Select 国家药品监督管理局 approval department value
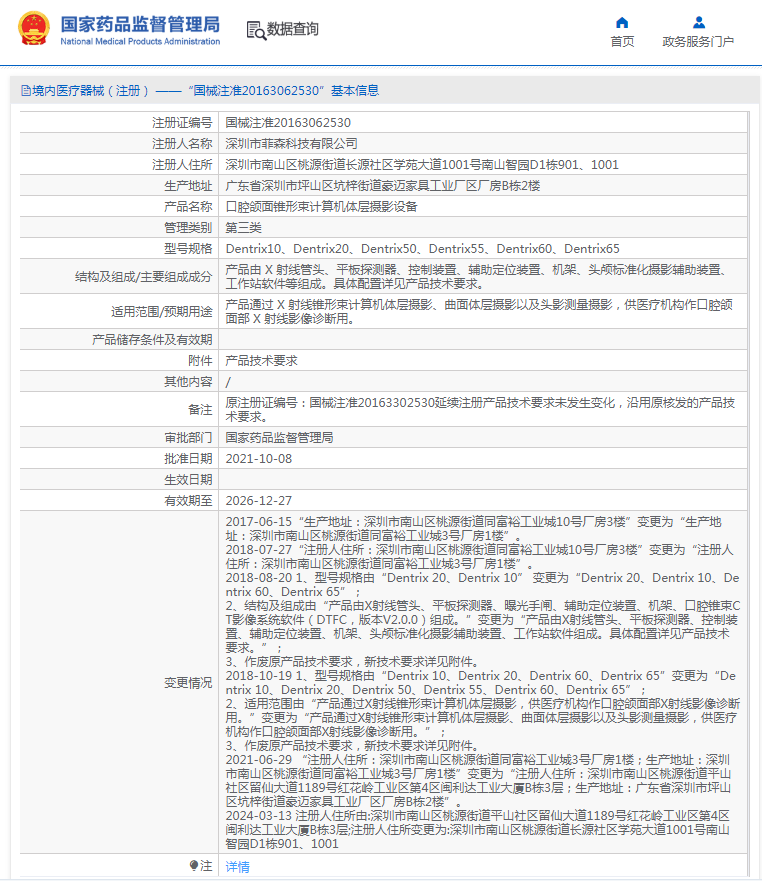This screenshot has width=762, height=881. 279,438
